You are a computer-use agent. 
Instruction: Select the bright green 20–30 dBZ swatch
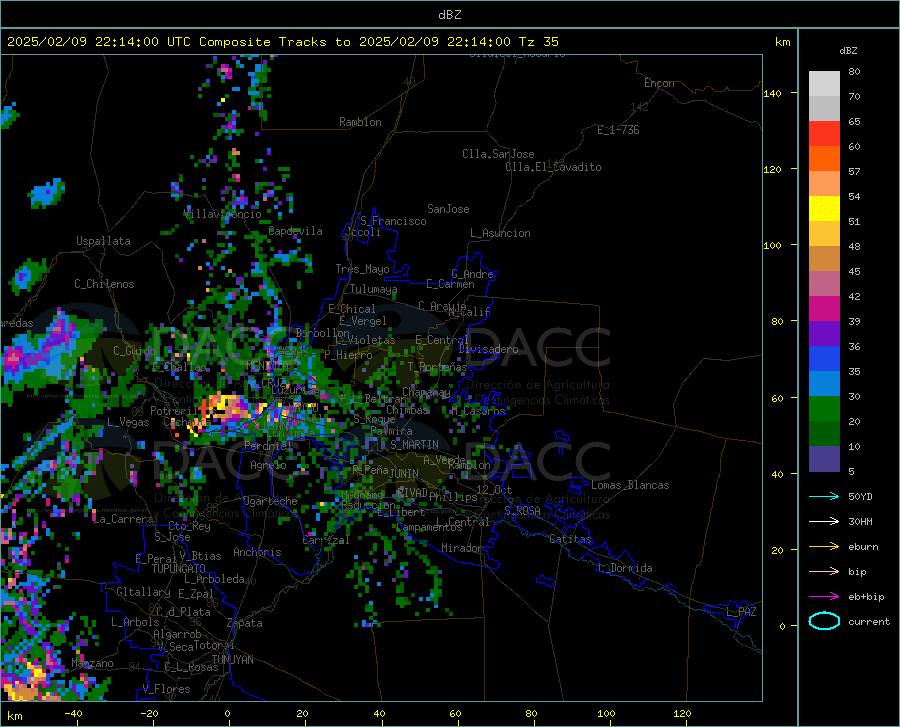tap(824, 409)
